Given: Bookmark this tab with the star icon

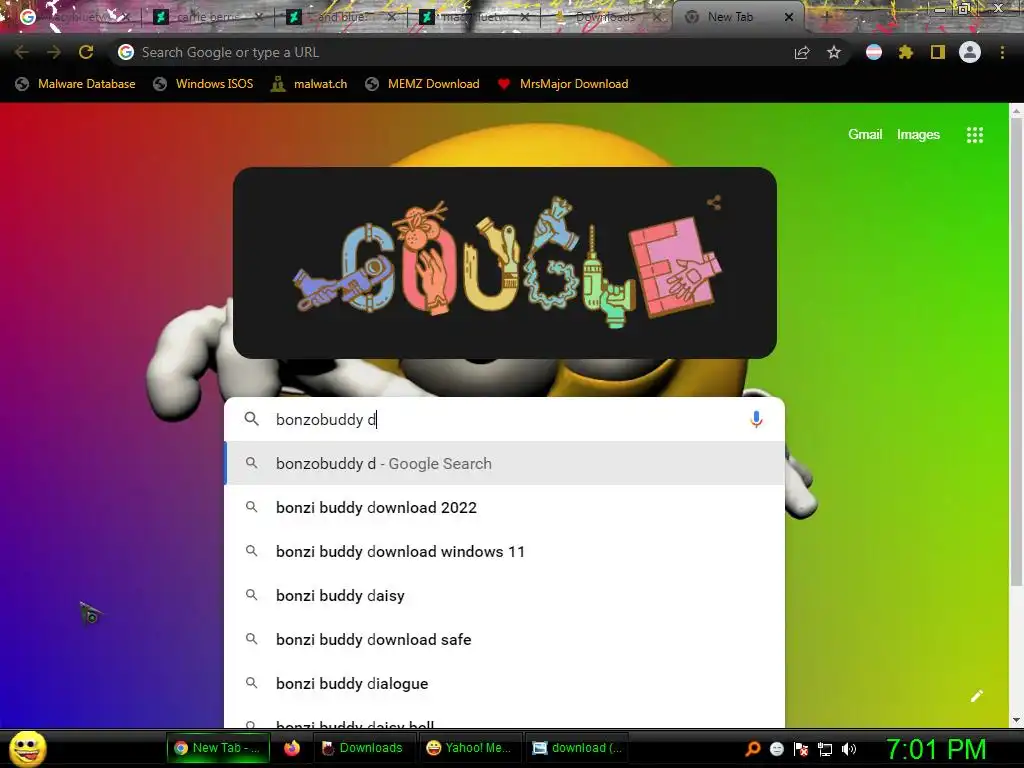Looking at the screenshot, I should coord(834,52).
